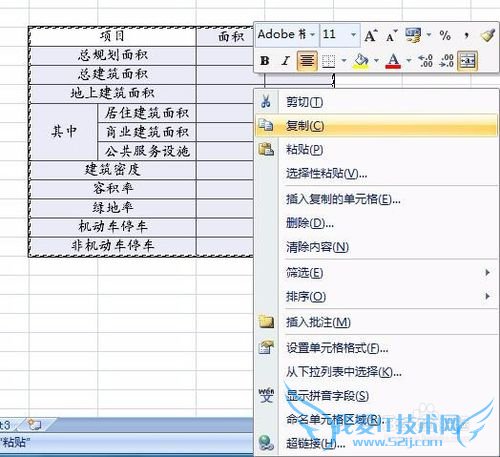Apply accounting number format
This screenshot has width=500, height=457.
pos(413,35)
